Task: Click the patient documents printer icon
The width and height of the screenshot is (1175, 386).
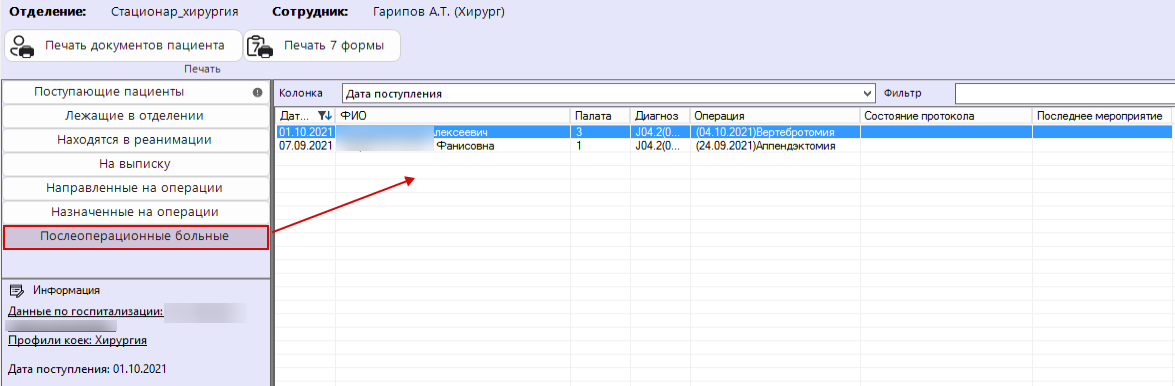Action: (x=22, y=46)
